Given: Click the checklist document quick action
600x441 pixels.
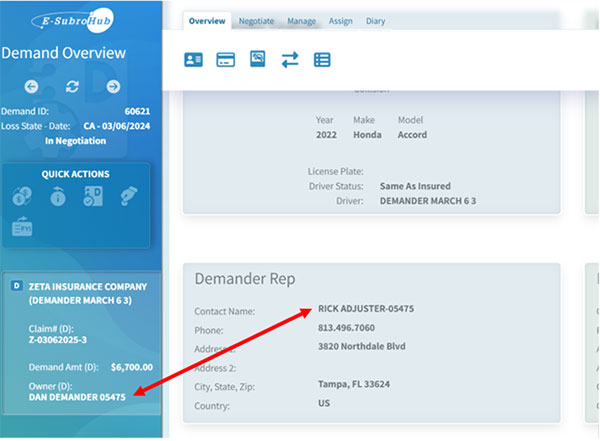Looking at the screenshot, I should click(x=93, y=197).
